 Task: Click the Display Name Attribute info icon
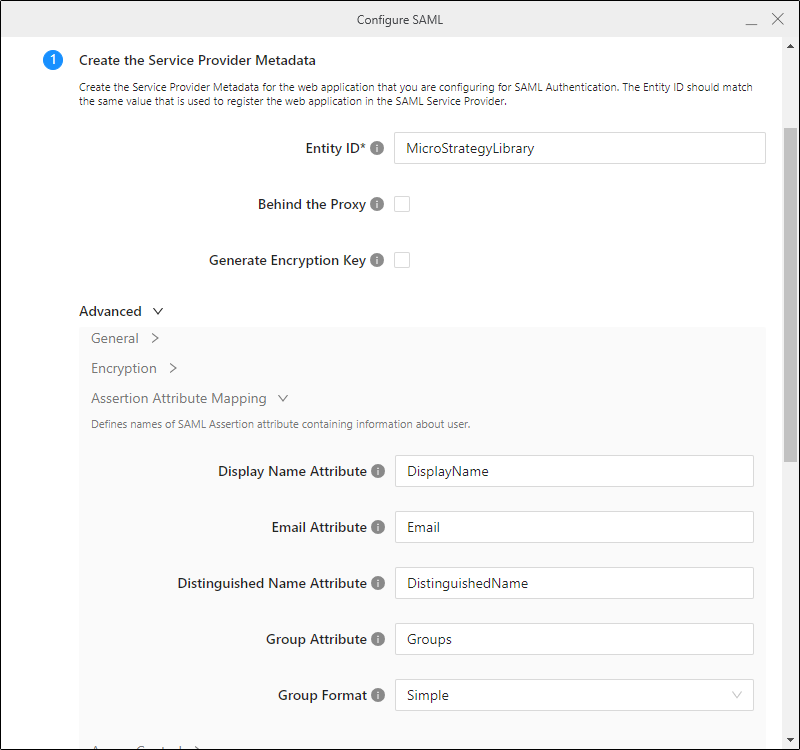pyautogui.click(x=378, y=471)
